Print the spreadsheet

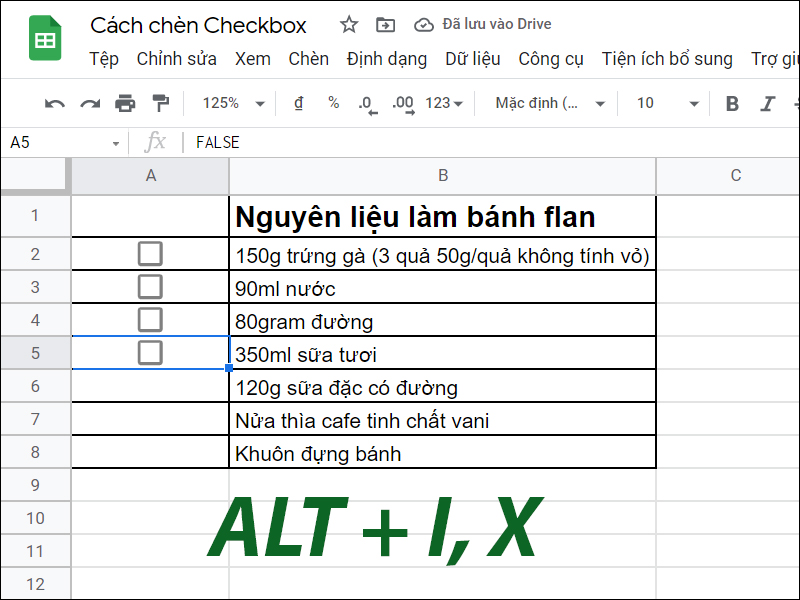125,104
